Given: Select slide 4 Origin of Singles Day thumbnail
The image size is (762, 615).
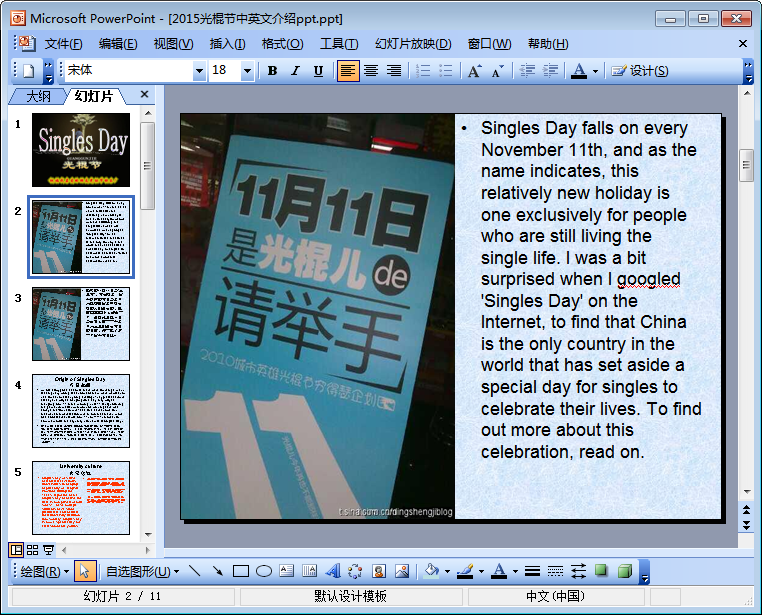Looking at the screenshot, I should 81,411.
